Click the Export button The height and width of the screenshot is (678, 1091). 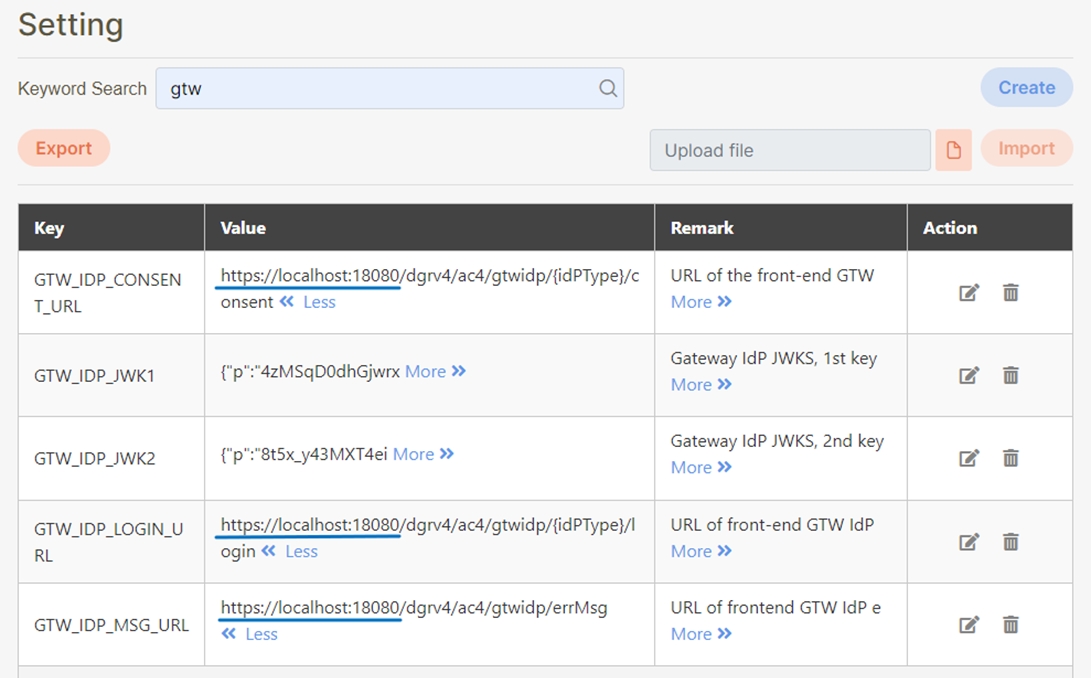point(64,148)
